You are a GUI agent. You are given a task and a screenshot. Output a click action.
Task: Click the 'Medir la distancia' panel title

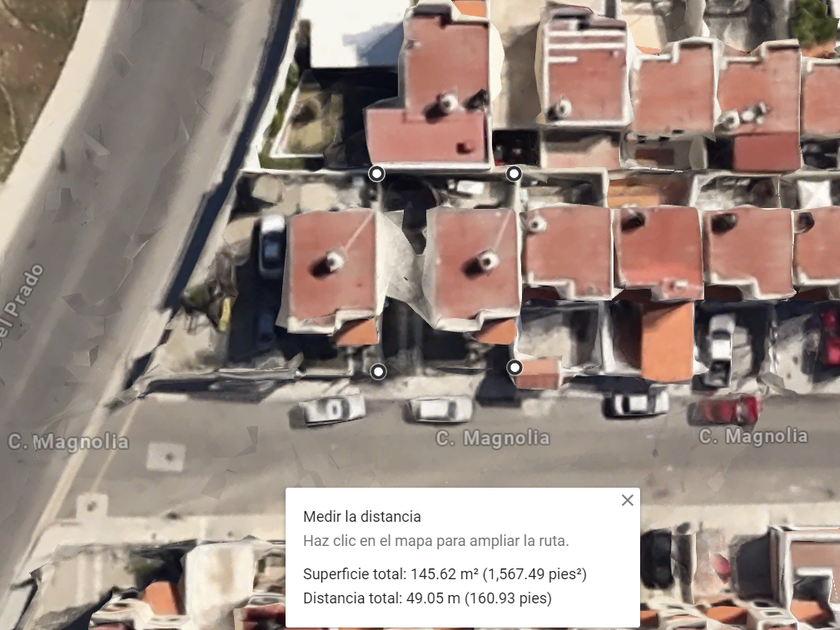[x=362, y=516]
